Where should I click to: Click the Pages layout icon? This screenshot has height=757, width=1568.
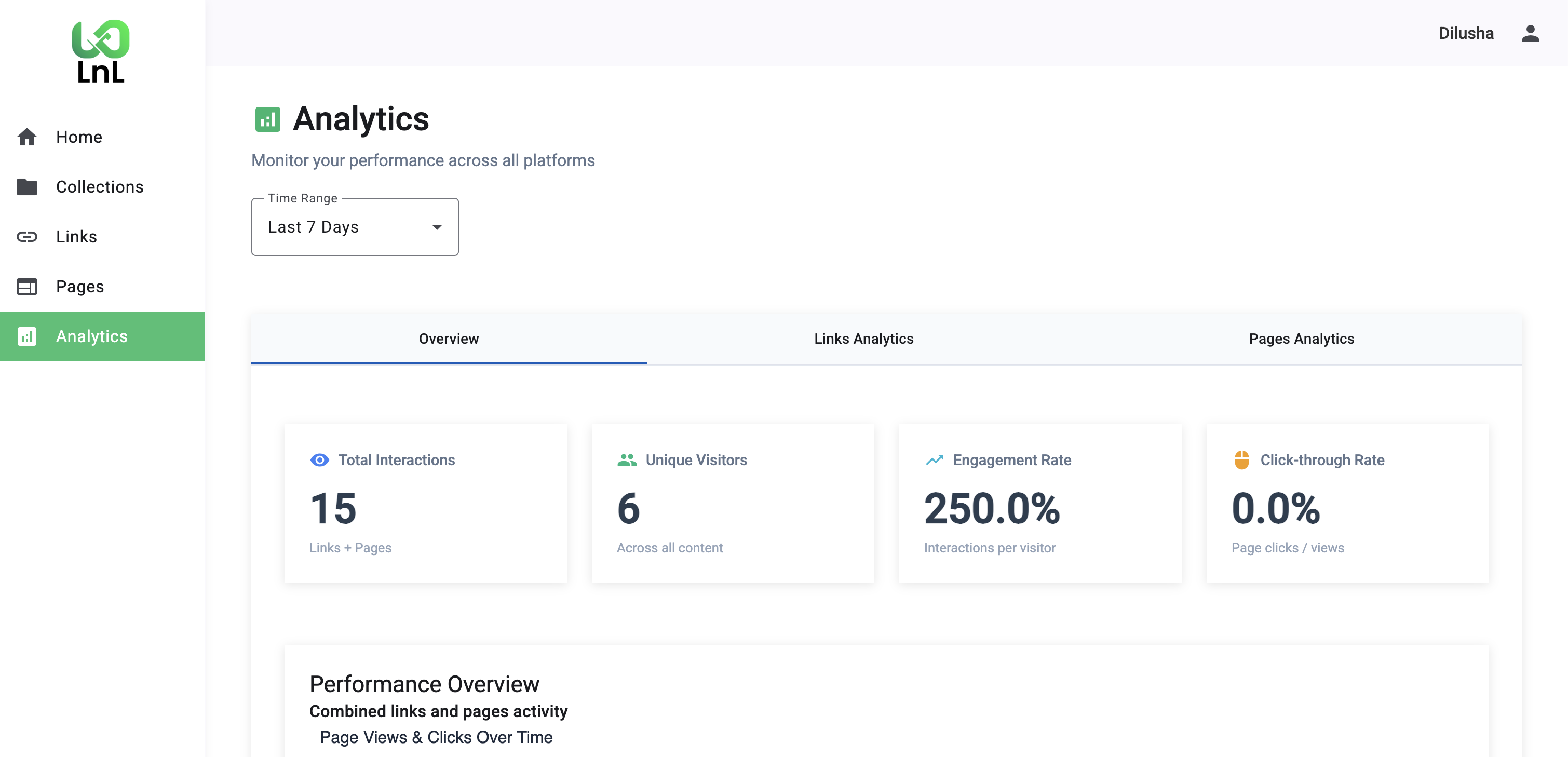pos(27,287)
